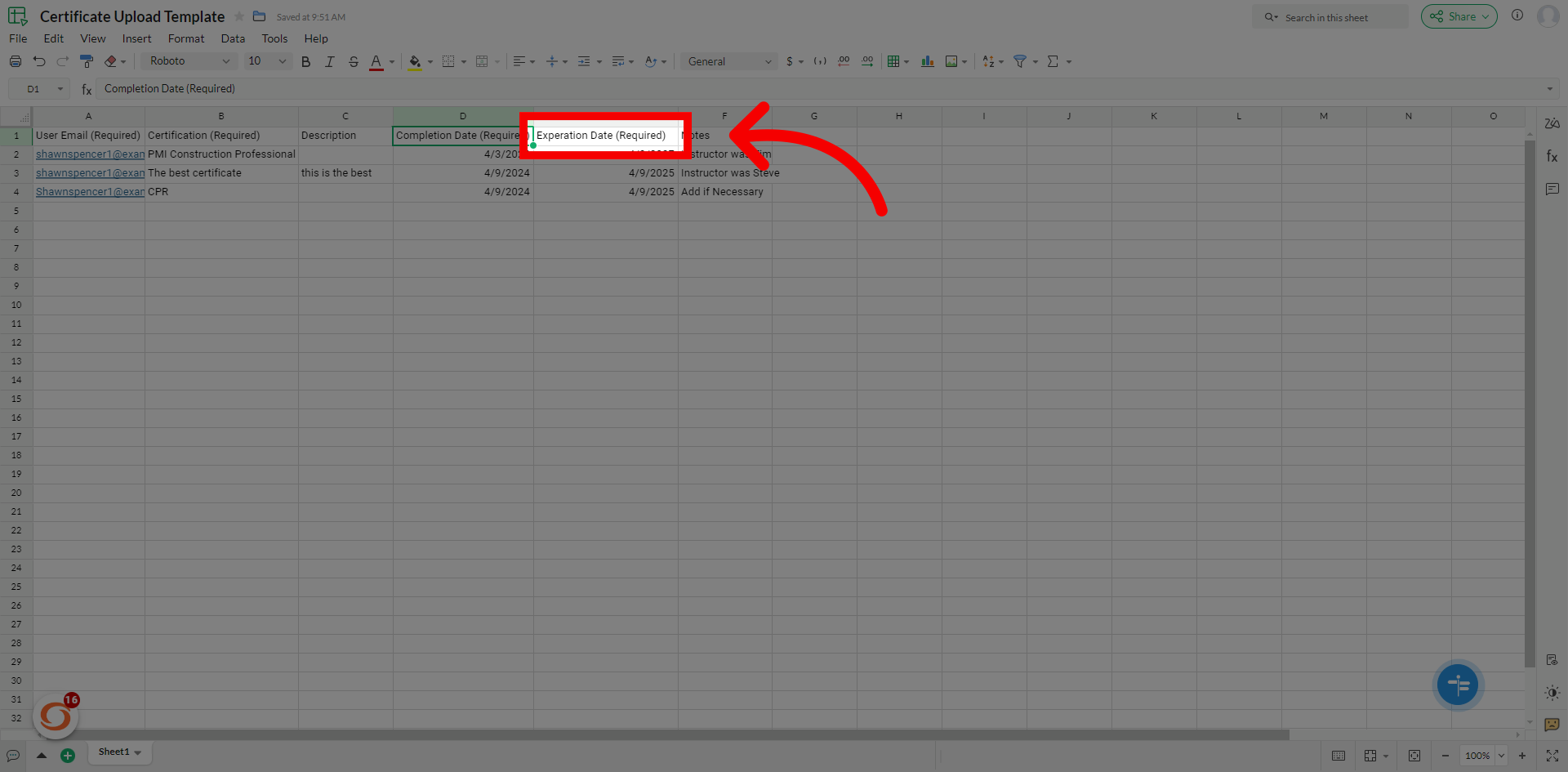
Task: Toggle bold formatting
Action: coord(306,61)
